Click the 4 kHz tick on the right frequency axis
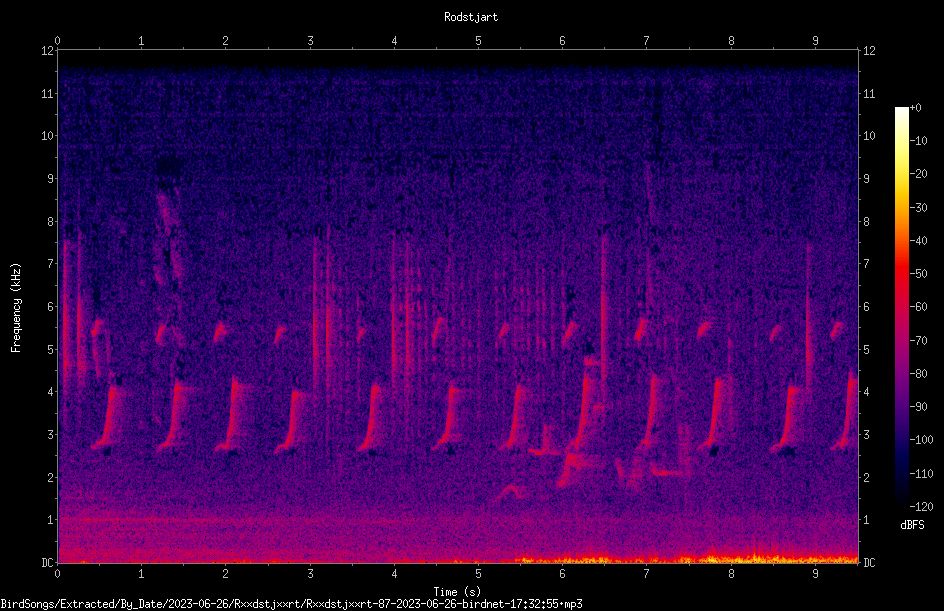 click(866, 392)
